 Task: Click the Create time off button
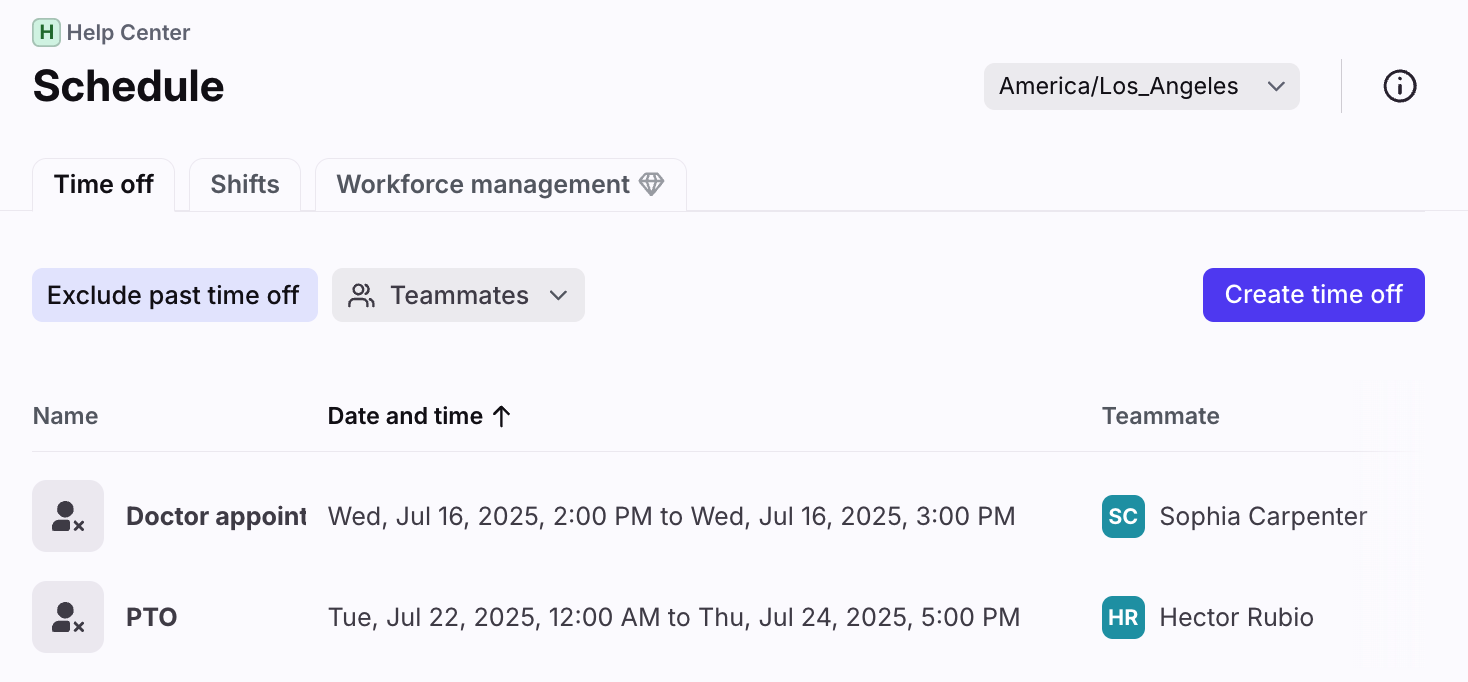(x=1313, y=294)
